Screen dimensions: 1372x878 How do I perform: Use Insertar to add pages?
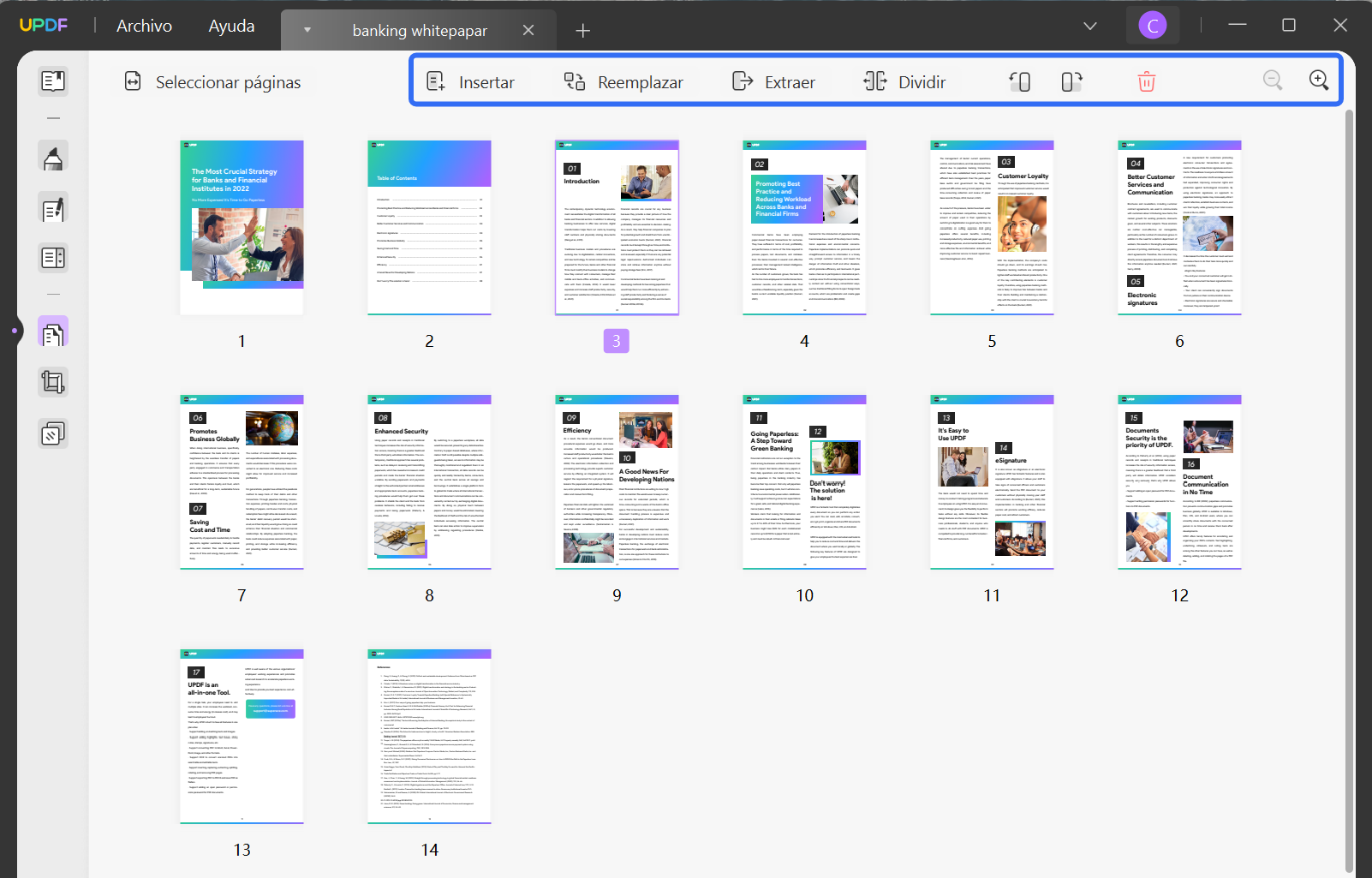(x=473, y=81)
